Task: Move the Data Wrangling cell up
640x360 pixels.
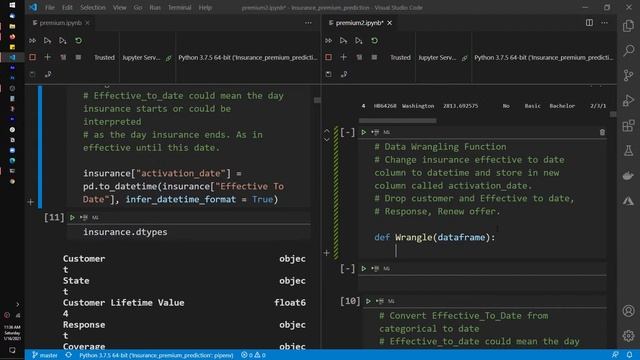Action: [327, 131]
